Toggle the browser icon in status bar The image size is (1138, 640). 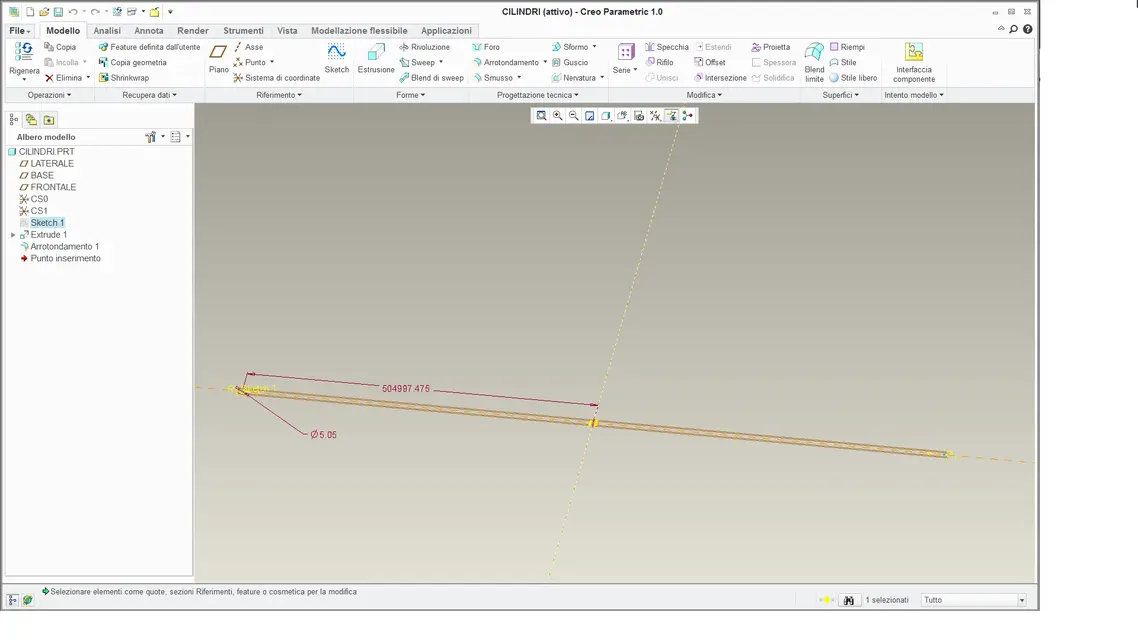click(28, 600)
